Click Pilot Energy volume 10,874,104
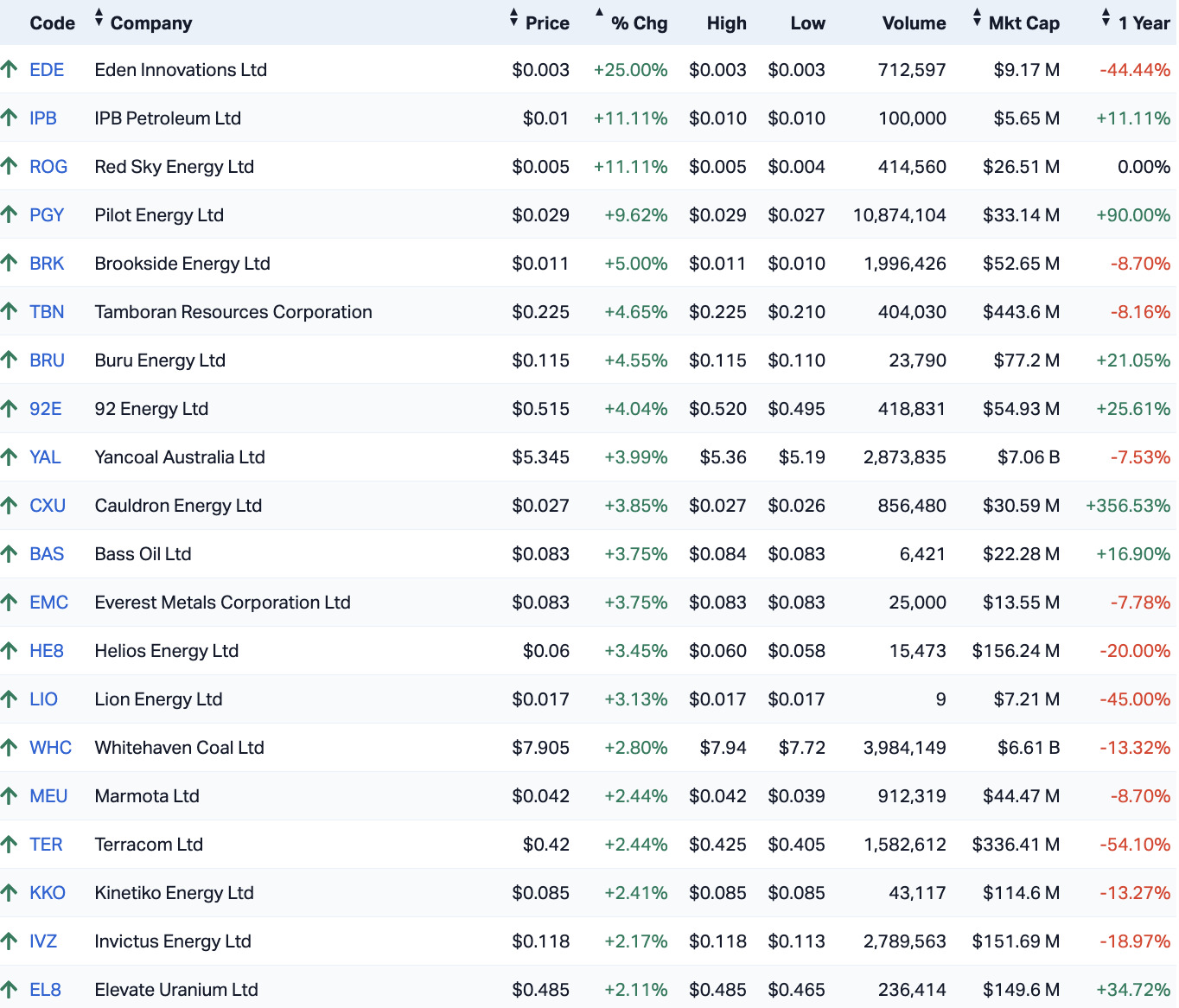This screenshot has height=1008, width=1179. coord(900,215)
